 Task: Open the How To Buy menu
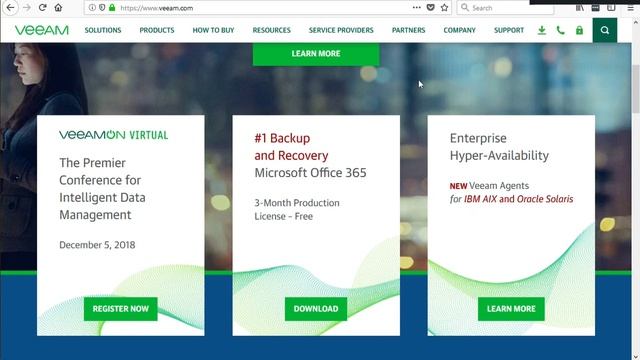(213, 30)
